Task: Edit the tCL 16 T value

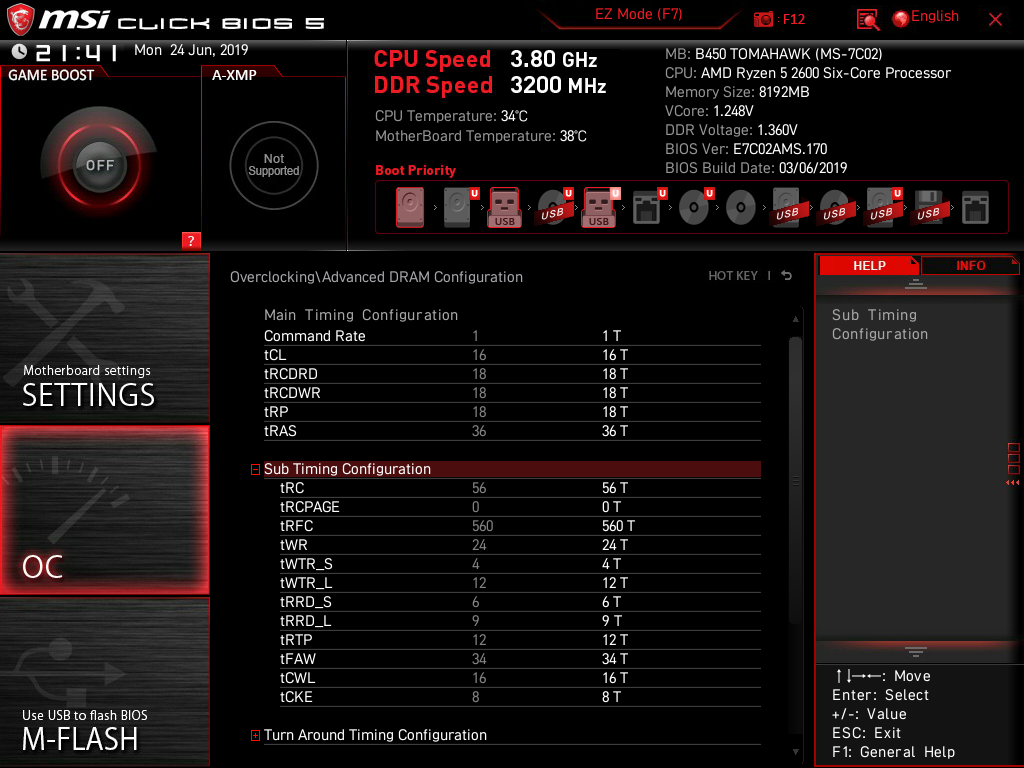Action: (615, 355)
